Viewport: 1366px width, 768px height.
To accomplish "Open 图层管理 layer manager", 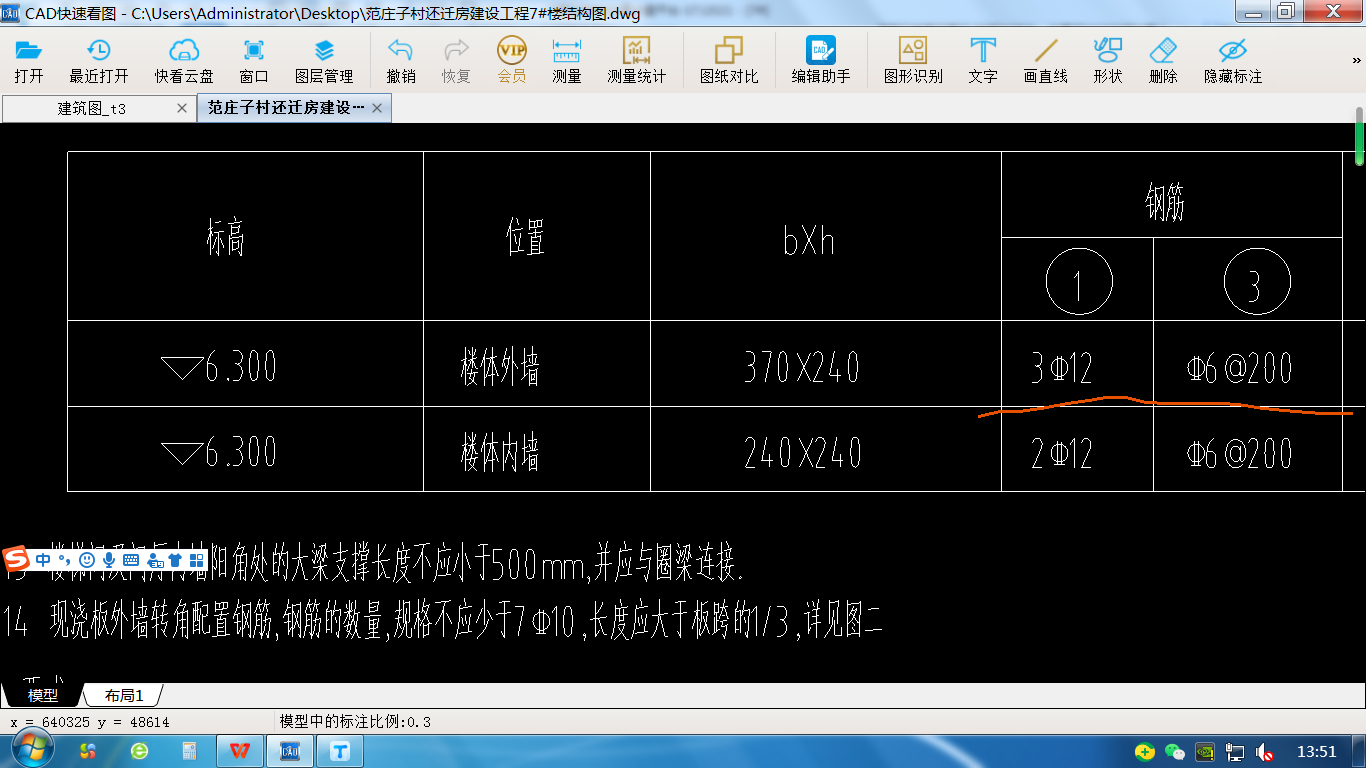I will [x=324, y=60].
